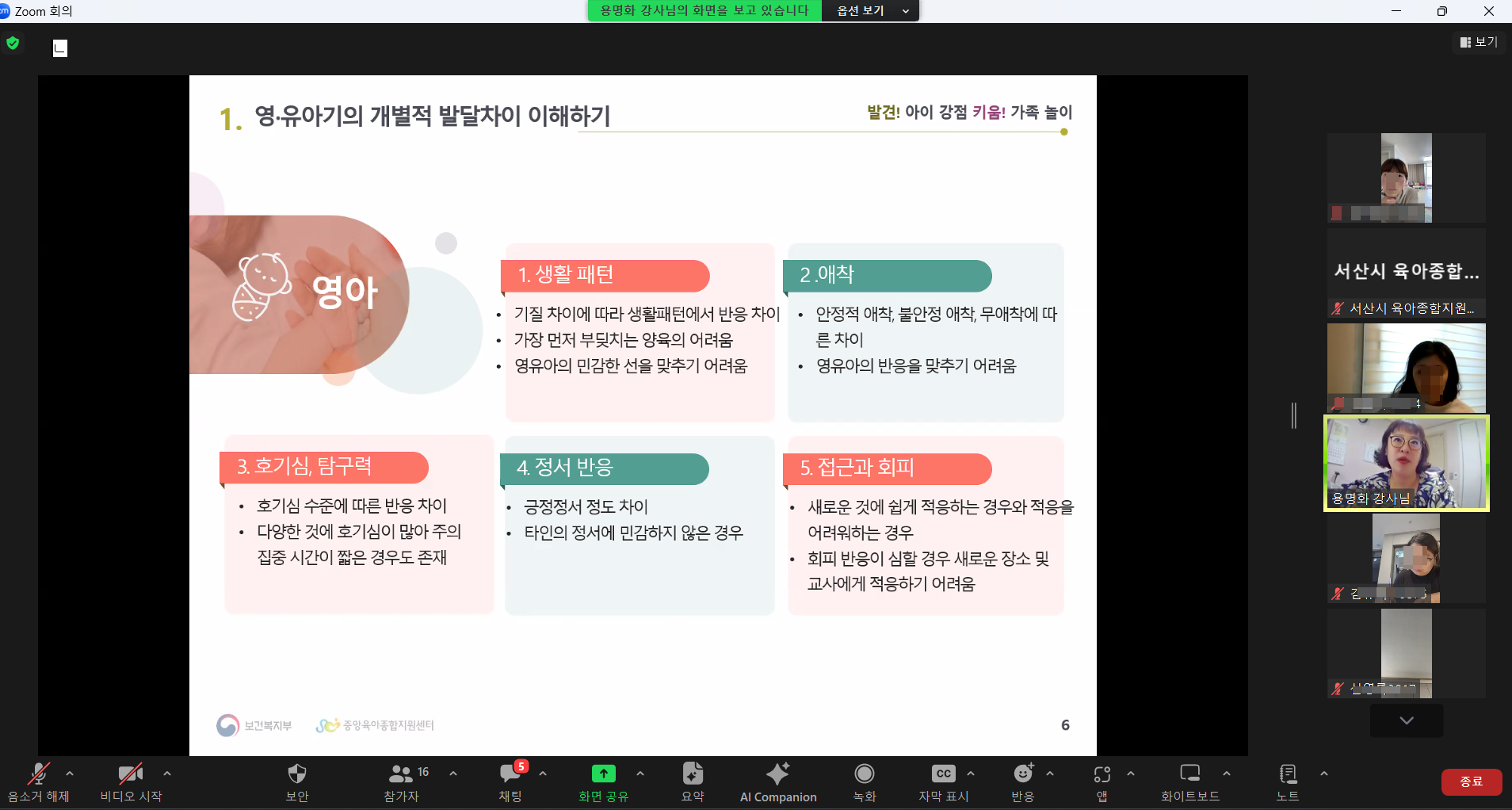Click the 중앙육아종합지원센터 logo
The height and width of the screenshot is (810, 1512).
point(375,725)
